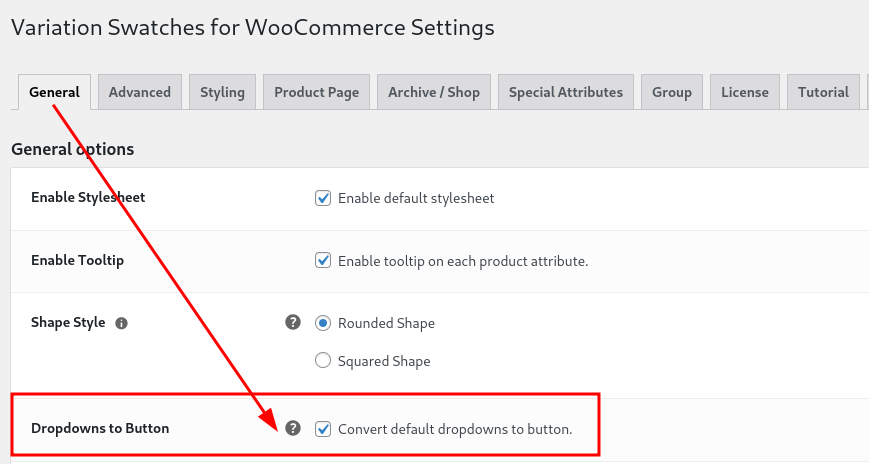Toggle the Enable tooltip checkbox
The height and width of the screenshot is (464, 869).
point(323,261)
